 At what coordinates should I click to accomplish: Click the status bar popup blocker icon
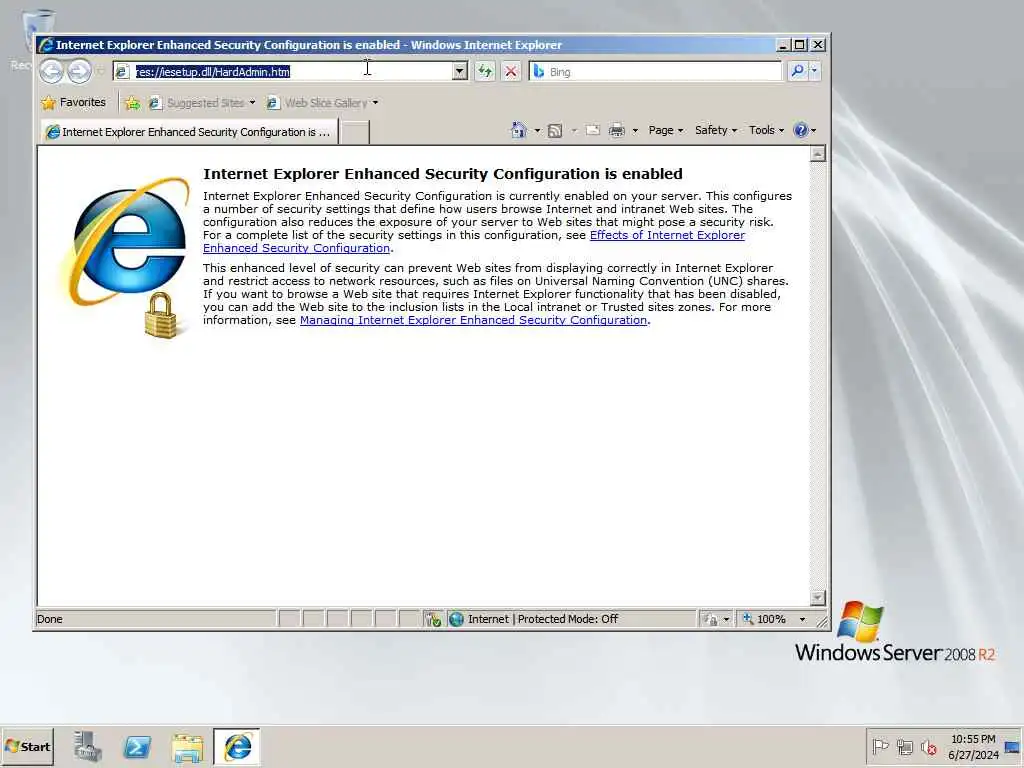[432, 619]
